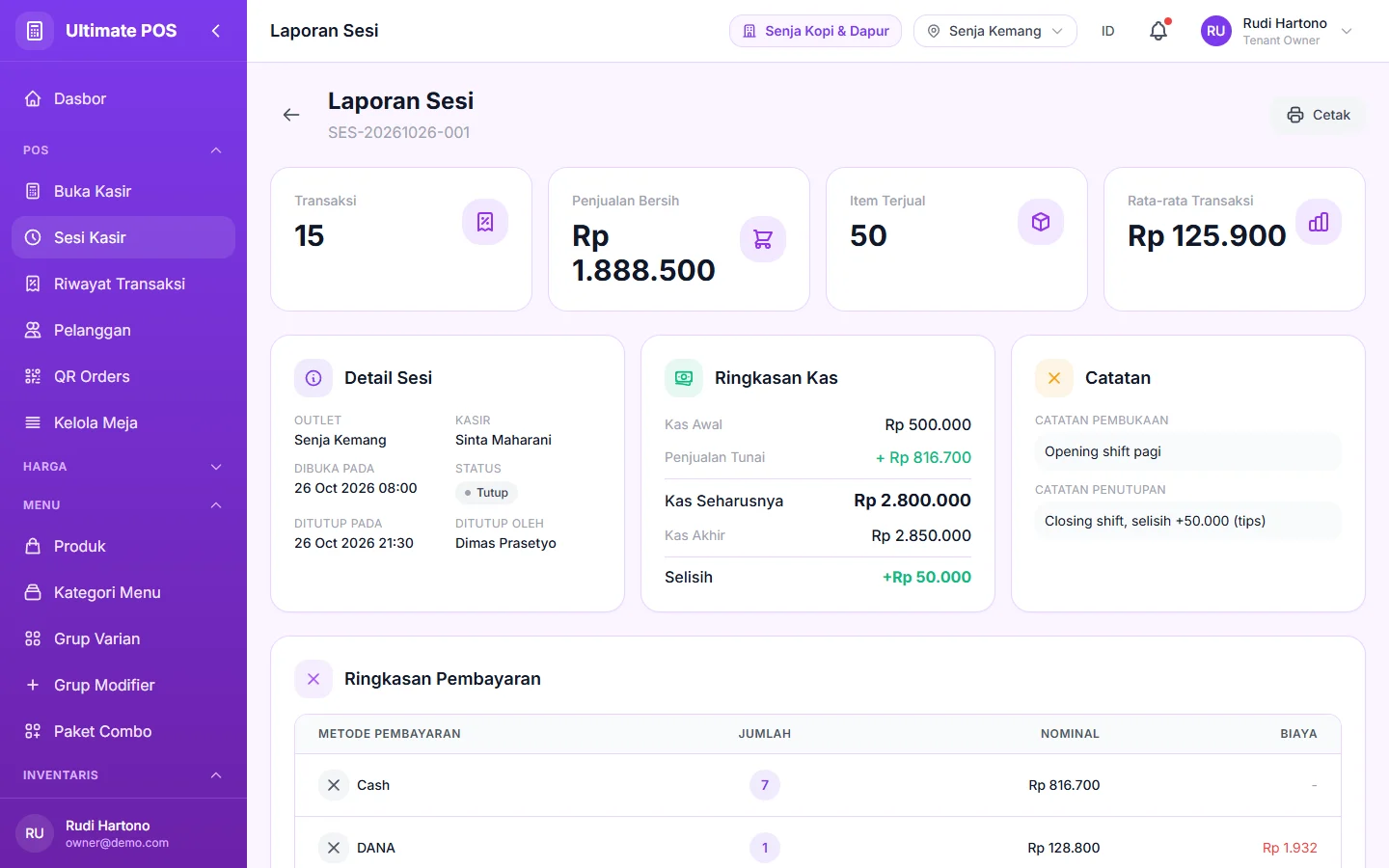Screen dimensions: 1389x868
Task: Click the RU avatar in top bar
Action: point(1216,31)
